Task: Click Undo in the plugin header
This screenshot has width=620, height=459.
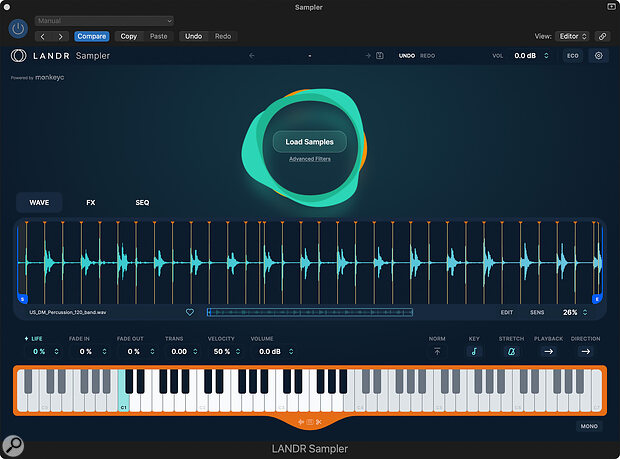Action: (193, 36)
